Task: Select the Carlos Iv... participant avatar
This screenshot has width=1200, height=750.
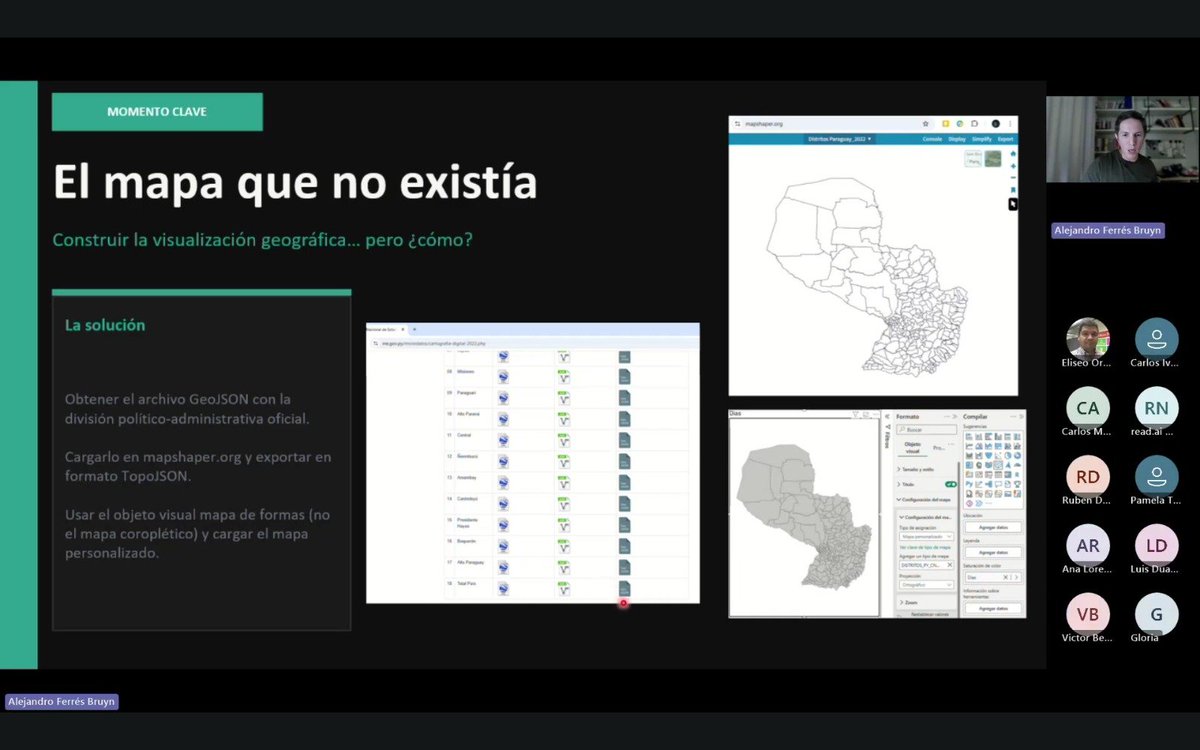Action: tap(1156, 338)
